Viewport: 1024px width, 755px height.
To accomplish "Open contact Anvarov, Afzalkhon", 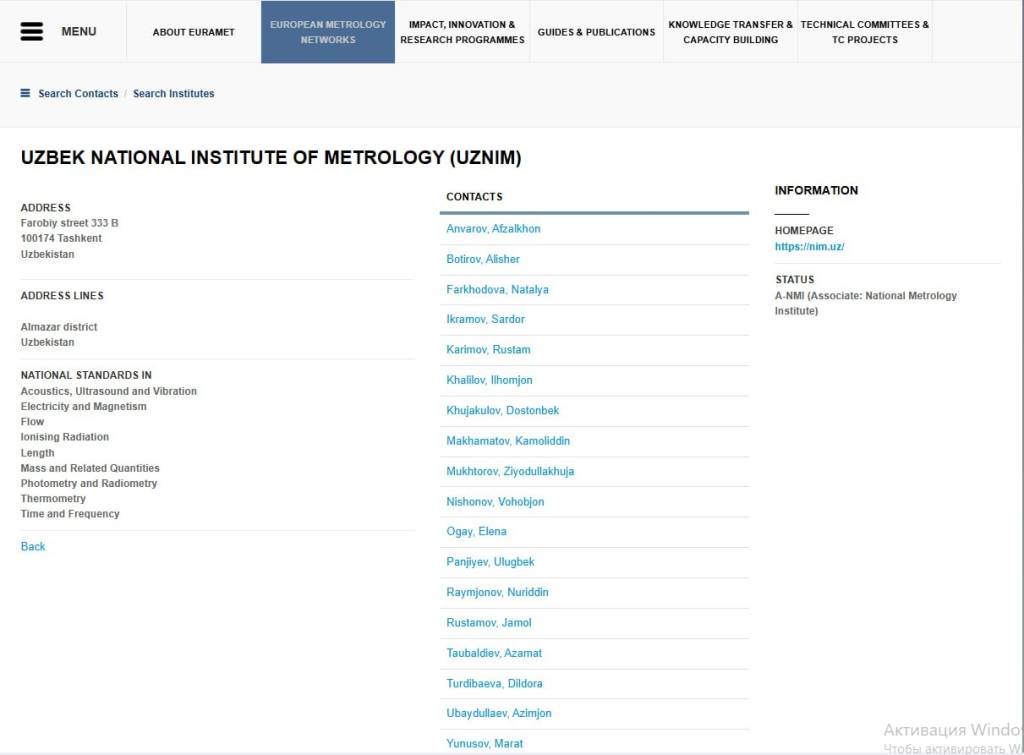I will click(493, 229).
